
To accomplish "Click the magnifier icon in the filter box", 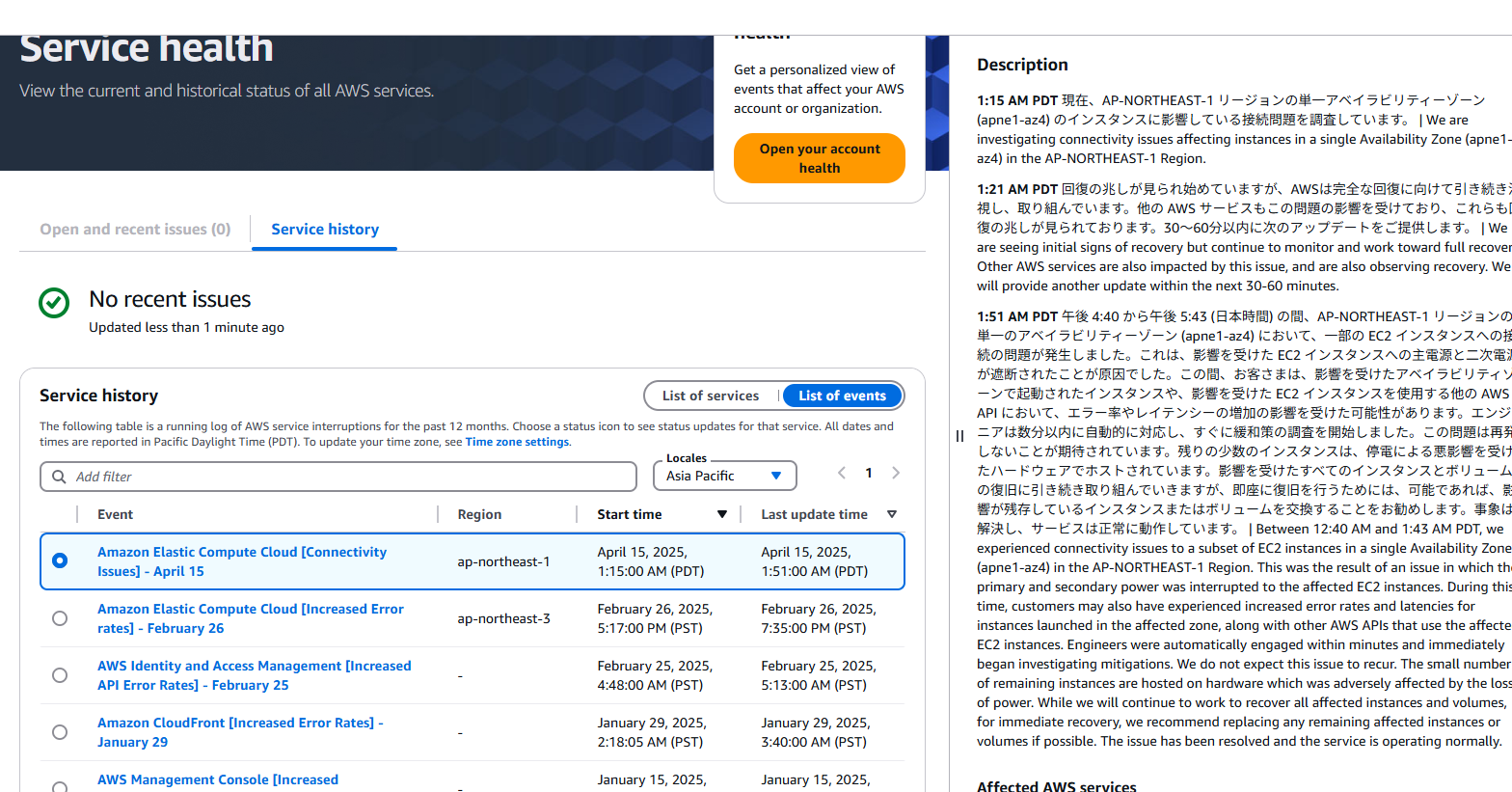I will pyautogui.click(x=60, y=477).
